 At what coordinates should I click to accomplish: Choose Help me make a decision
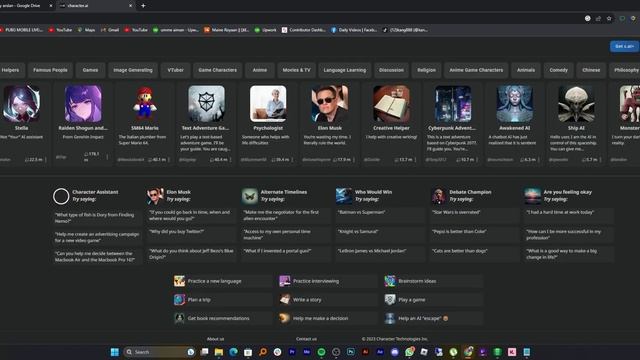[328, 318]
